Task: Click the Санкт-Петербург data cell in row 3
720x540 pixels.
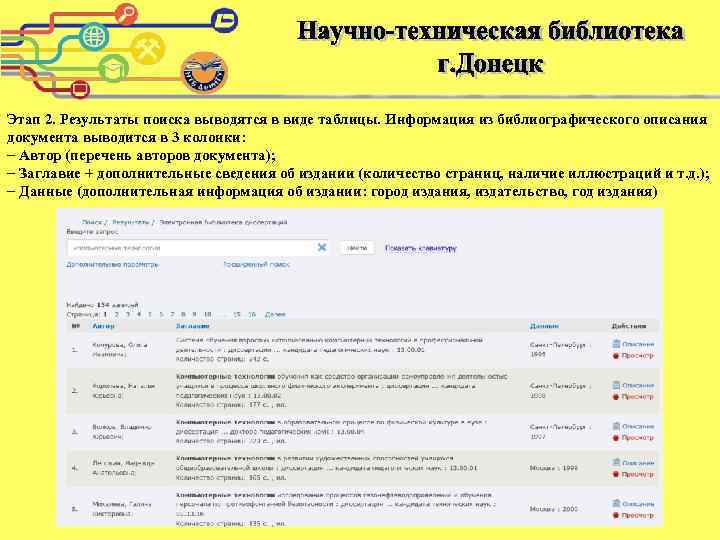Action: click(x=561, y=432)
